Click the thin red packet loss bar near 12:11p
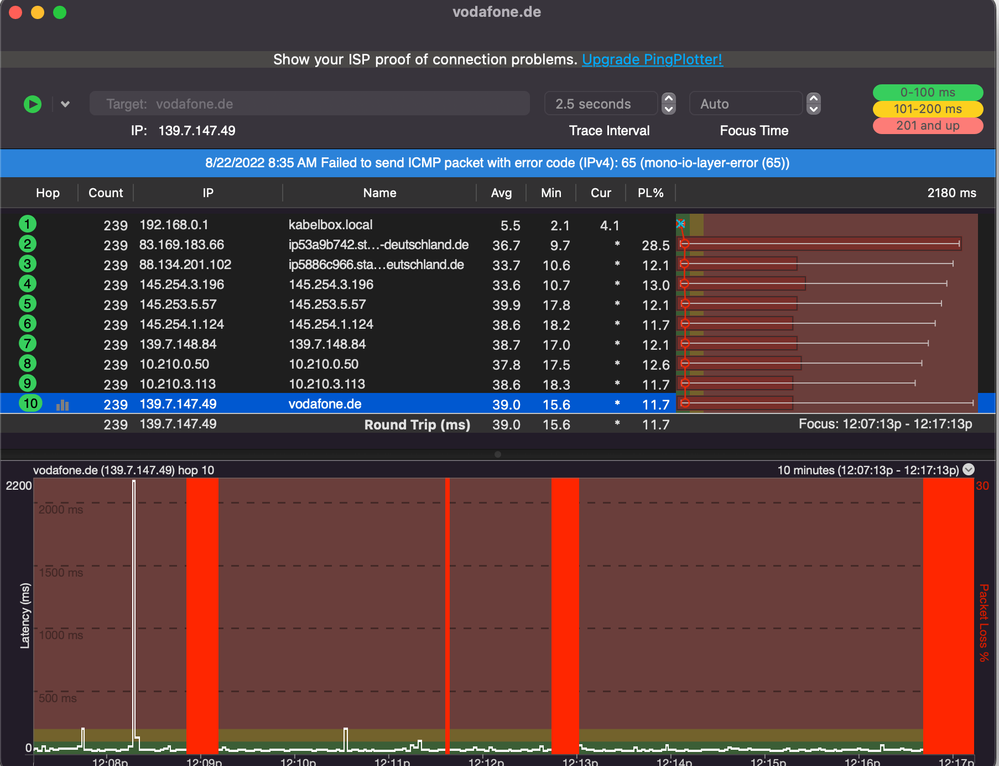The height and width of the screenshot is (766, 999). pyautogui.click(x=447, y=616)
